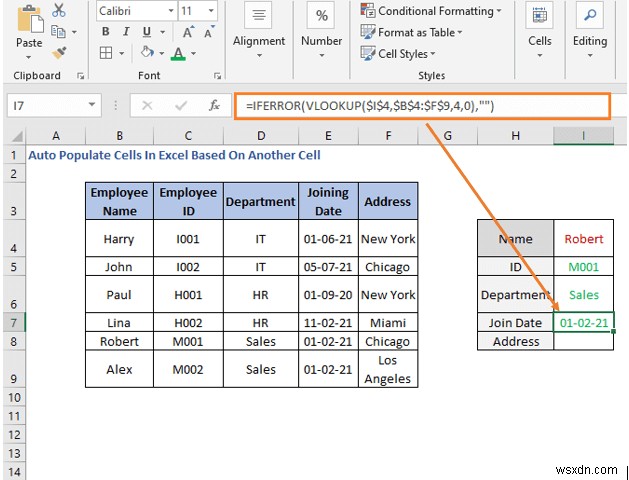Select the title cell Auto Populate Cells
This screenshot has height=480, width=629.
[x=174, y=155]
